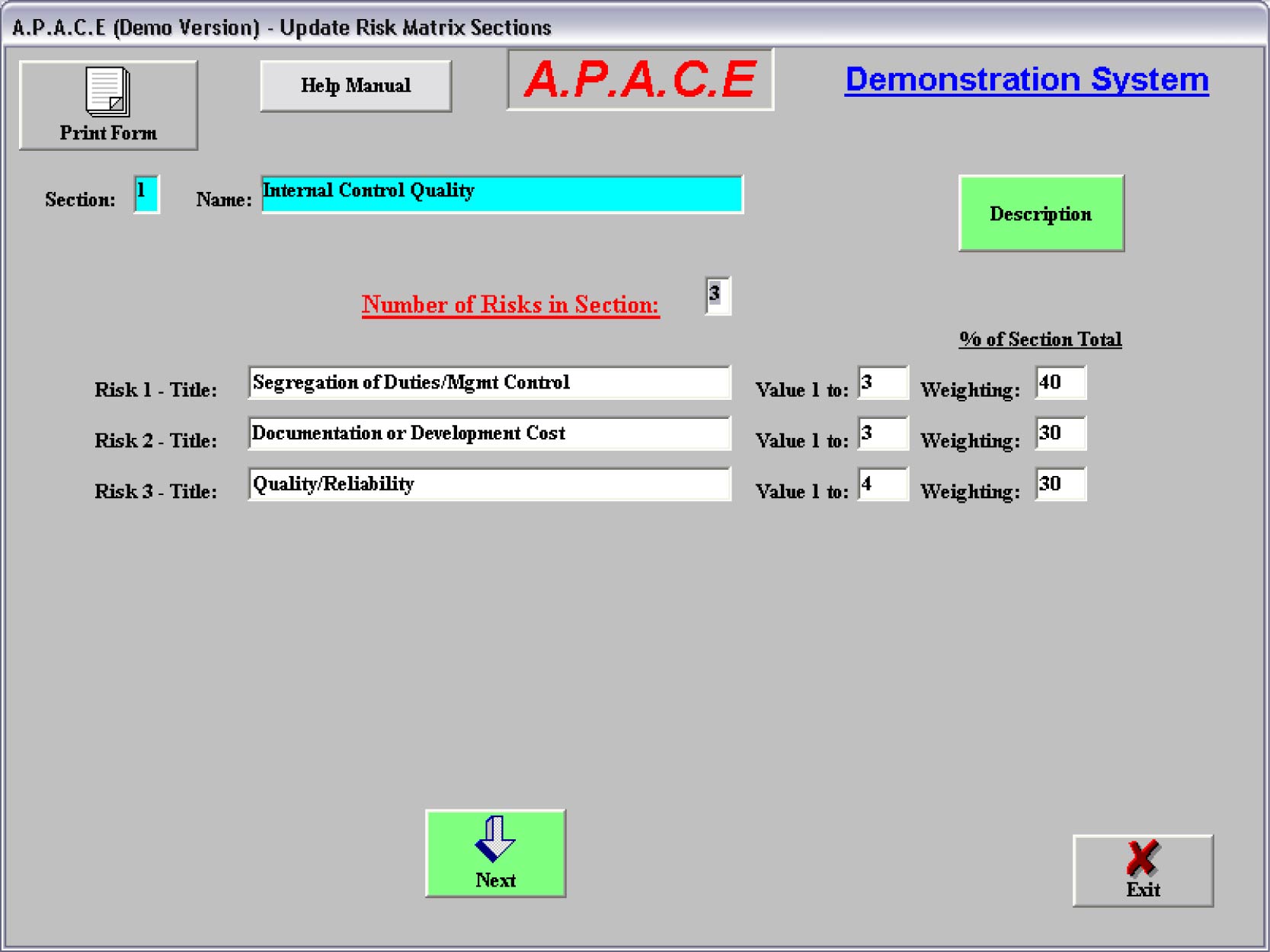Edit the Risk 3 title Quality/Reliability field

tap(488, 485)
